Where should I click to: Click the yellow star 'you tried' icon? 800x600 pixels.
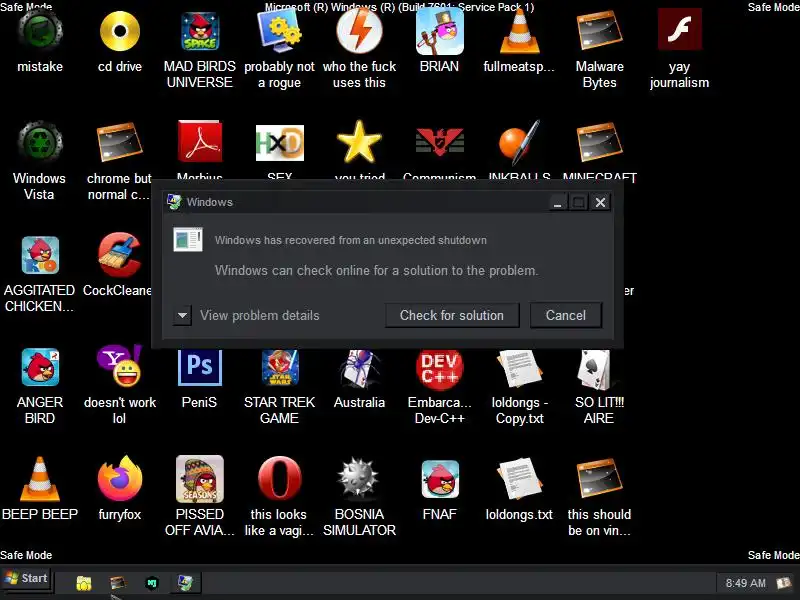click(360, 142)
